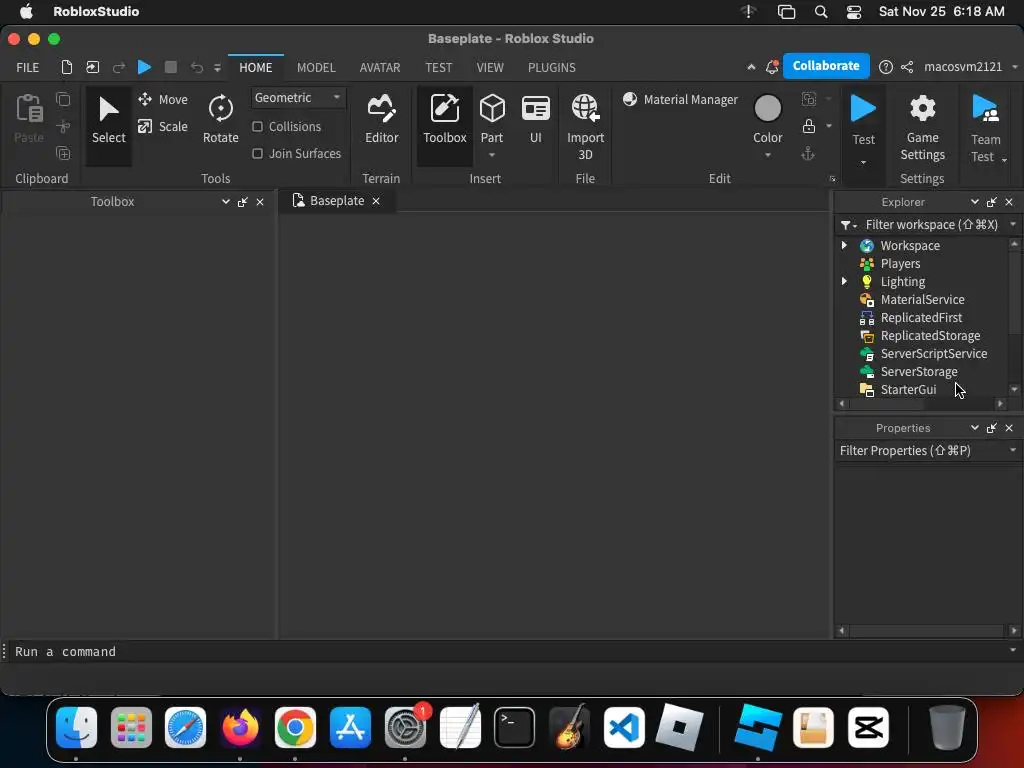The image size is (1024, 768).
Task: Insert a Part
Action: pos(492,119)
